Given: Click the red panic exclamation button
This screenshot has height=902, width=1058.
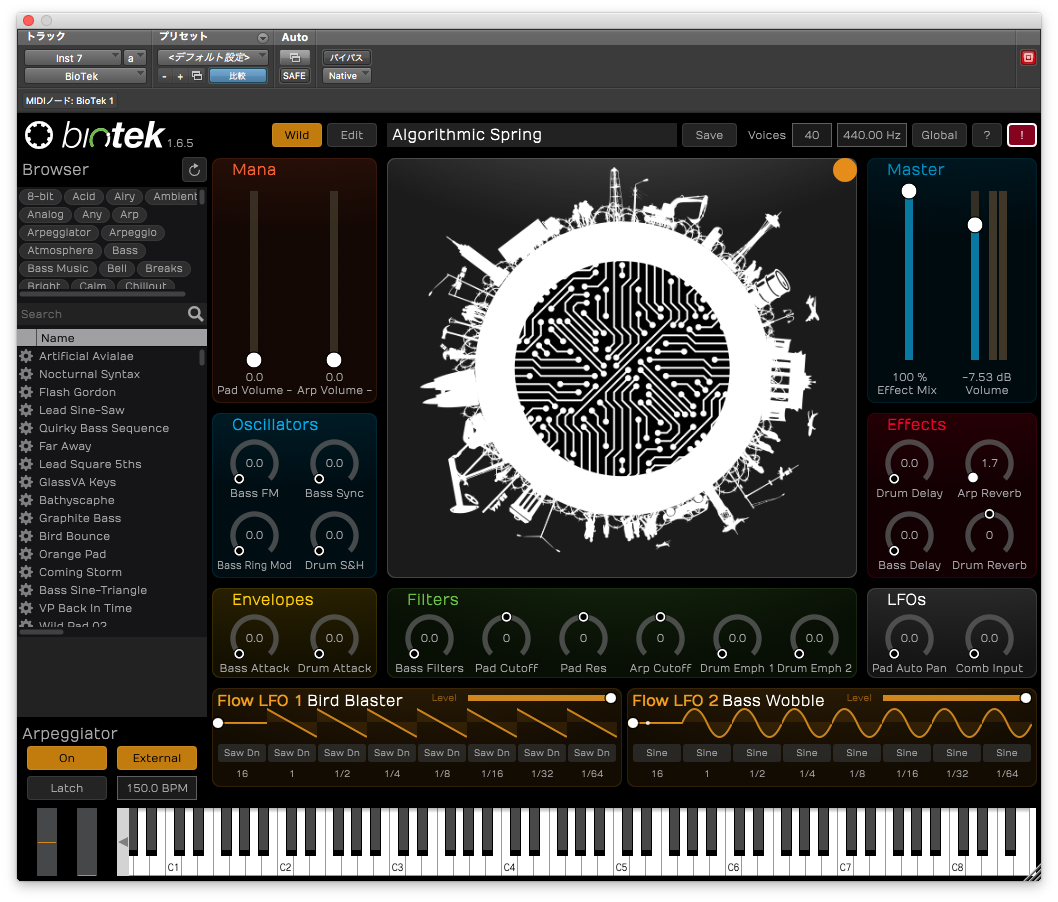Looking at the screenshot, I should 1022,135.
